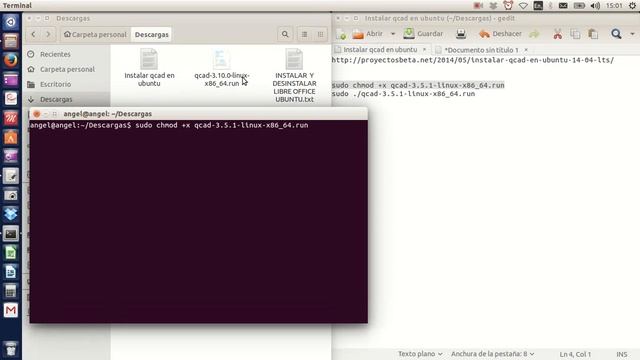The width and height of the screenshot is (640, 360).
Task: Open the calculator dock icon
Action: 11,291
